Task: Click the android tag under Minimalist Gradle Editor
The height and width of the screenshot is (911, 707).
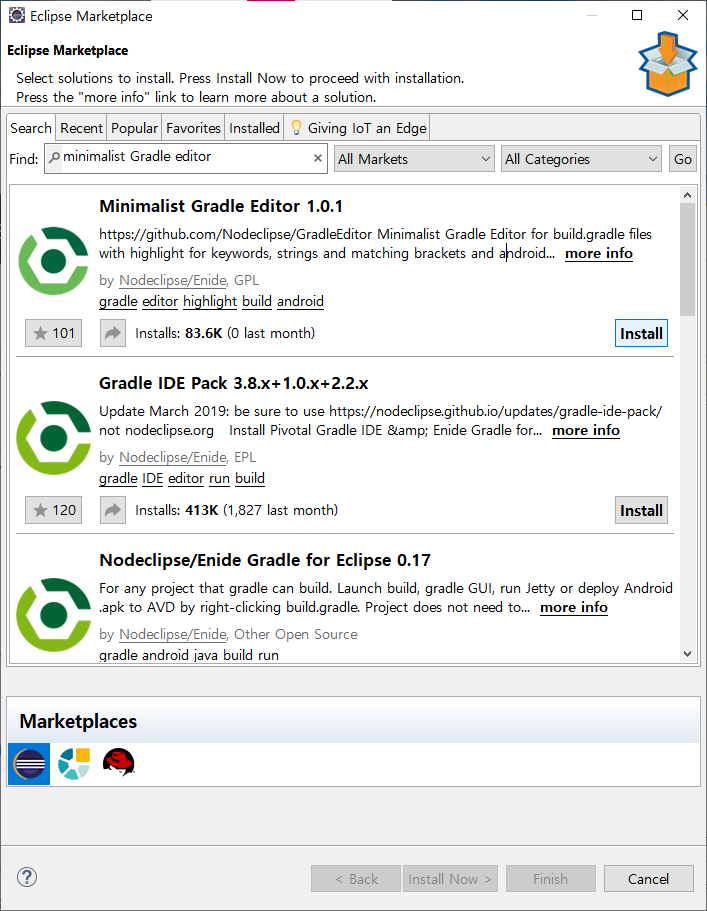Action: coord(300,301)
